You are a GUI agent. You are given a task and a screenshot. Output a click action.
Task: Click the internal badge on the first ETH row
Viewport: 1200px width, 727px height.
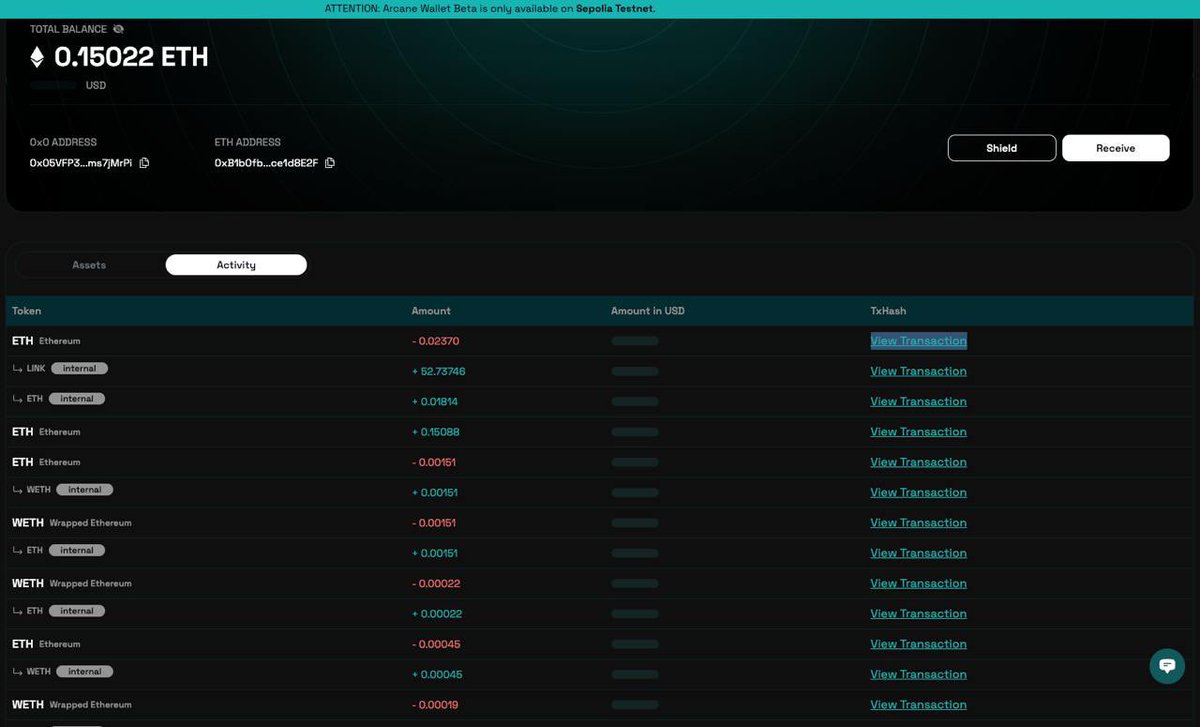[x=77, y=398]
